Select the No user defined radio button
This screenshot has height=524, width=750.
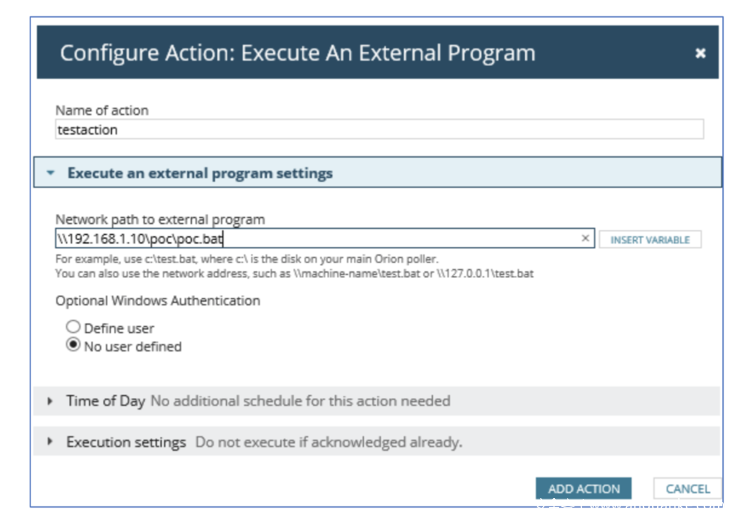[x=72, y=347]
